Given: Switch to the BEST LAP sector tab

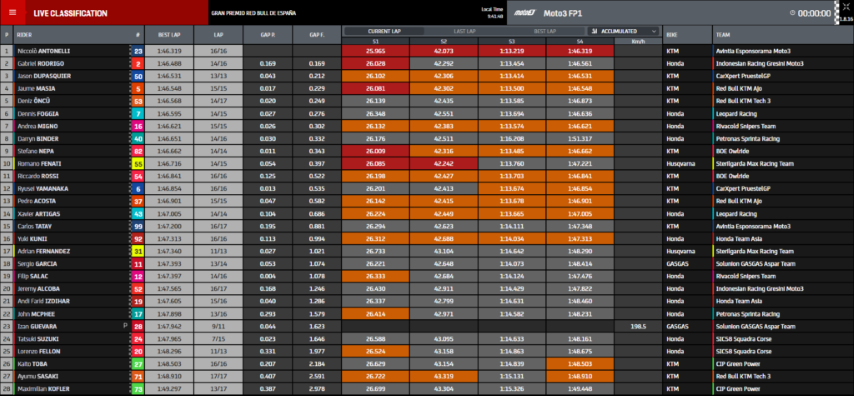Looking at the screenshot, I should 545,32.
